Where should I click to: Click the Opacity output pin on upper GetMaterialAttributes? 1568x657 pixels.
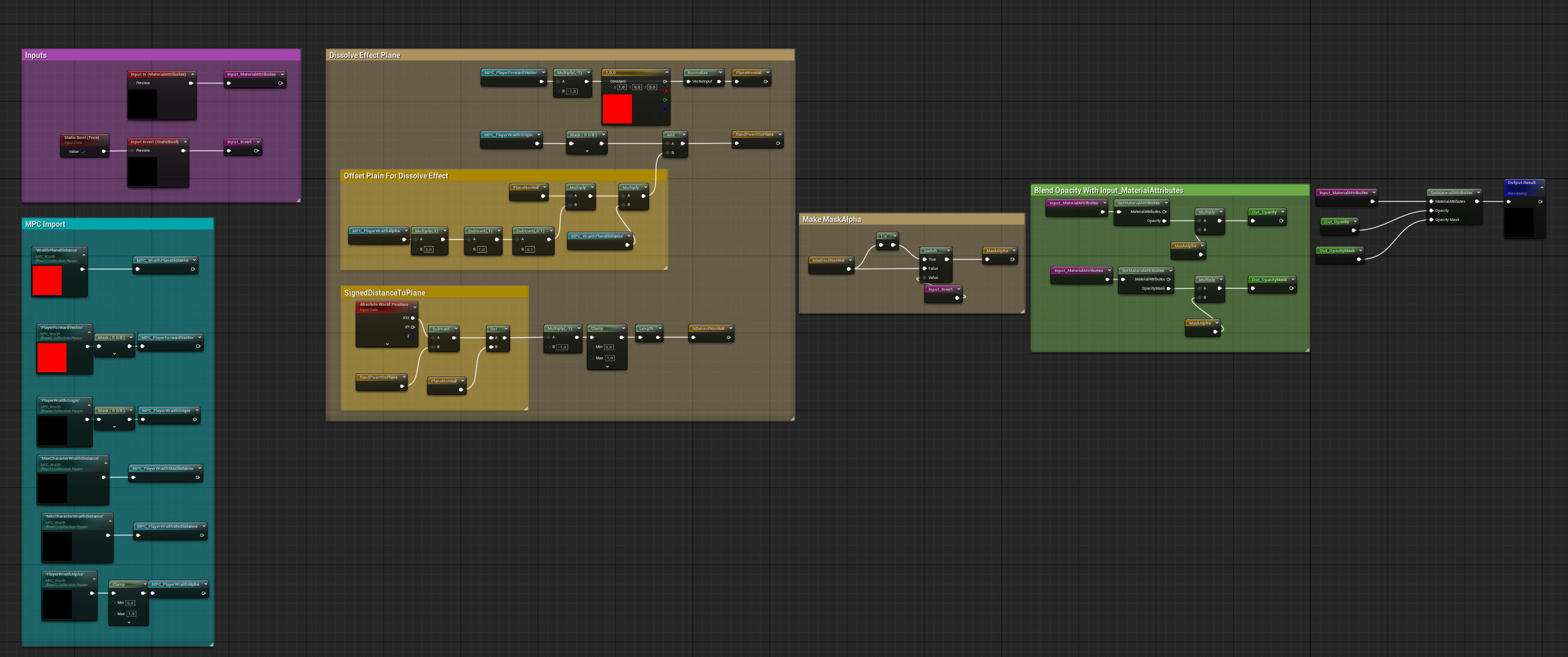pyautogui.click(x=1165, y=221)
